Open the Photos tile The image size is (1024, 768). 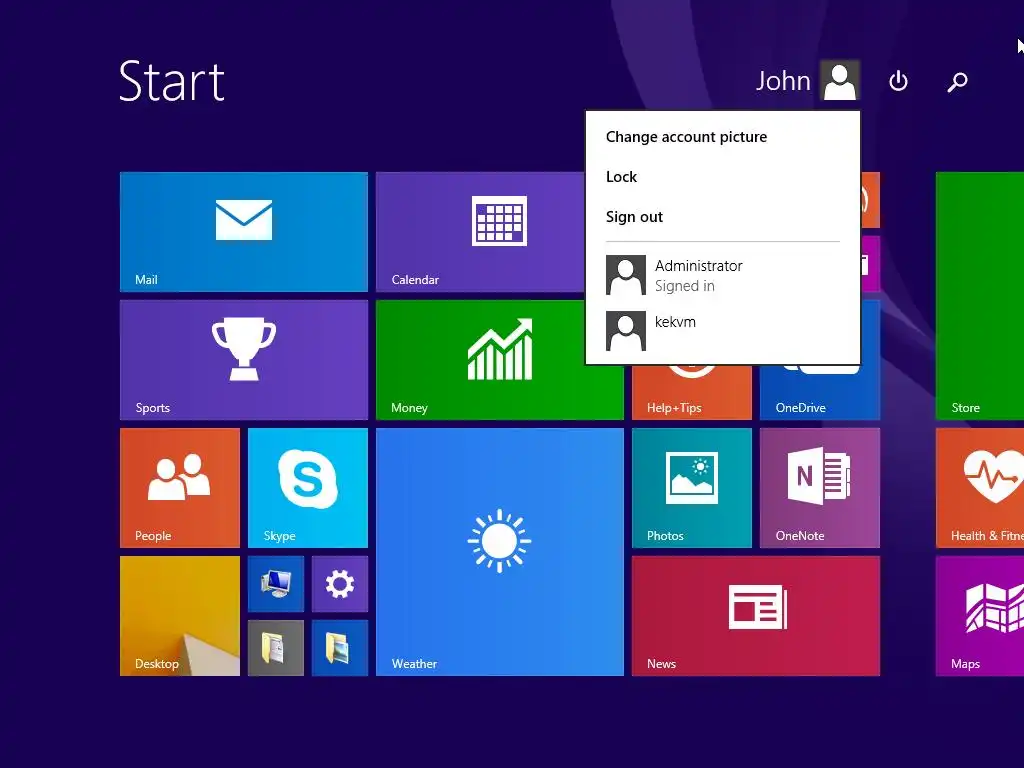coord(692,488)
